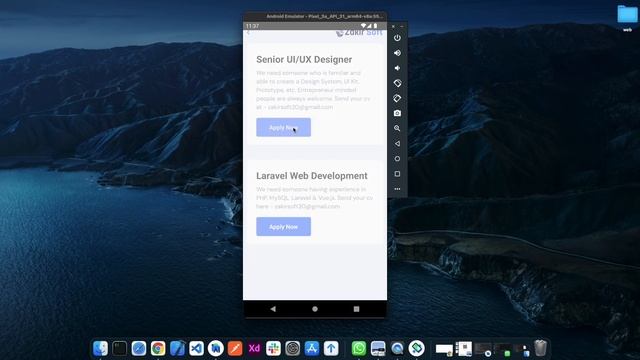Open the orange Postman icon in dock
This screenshot has height=360, width=640.
coord(235,349)
